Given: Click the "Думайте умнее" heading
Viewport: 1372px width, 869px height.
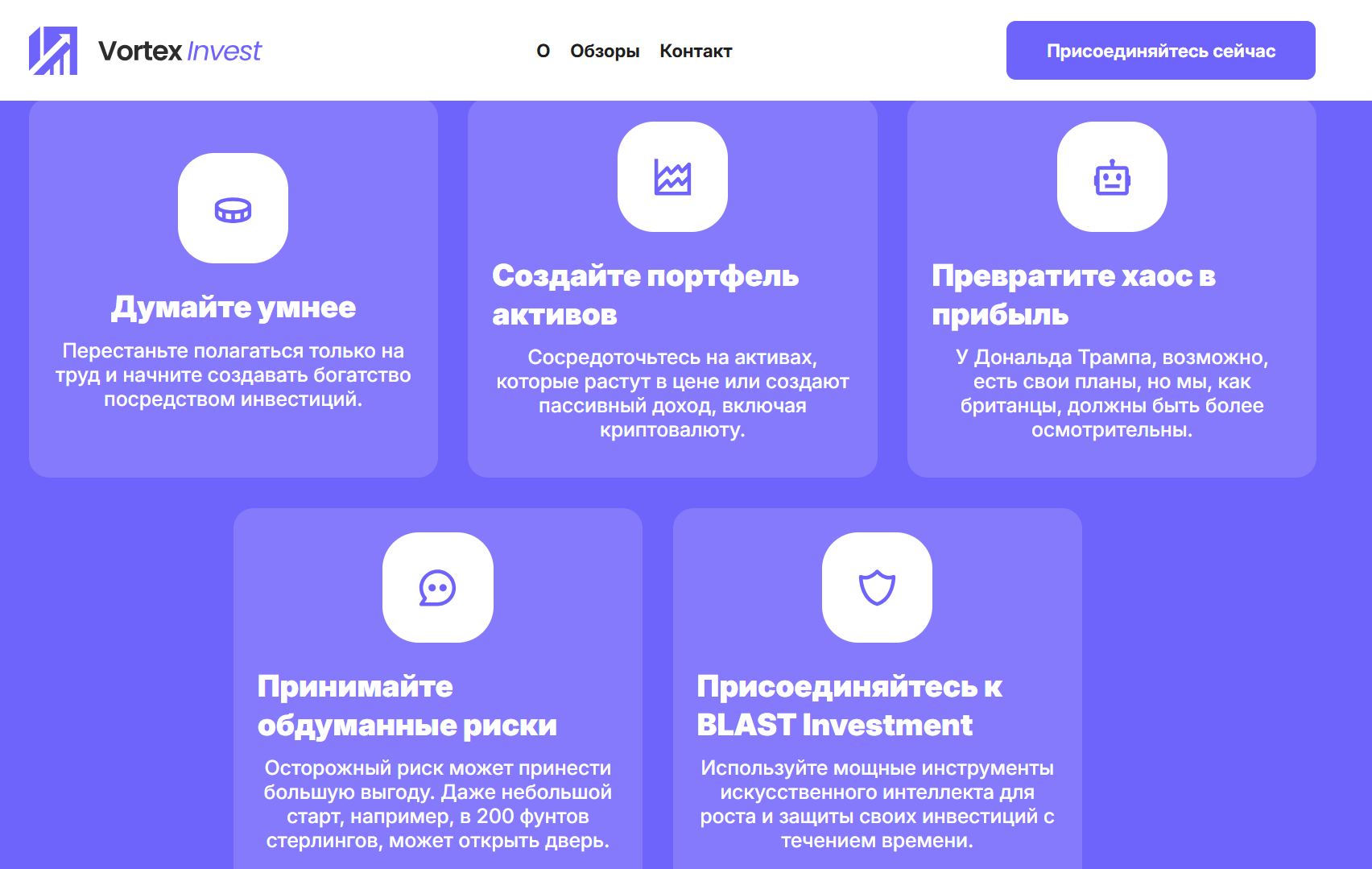Looking at the screenshot, I should coord(233,307).
